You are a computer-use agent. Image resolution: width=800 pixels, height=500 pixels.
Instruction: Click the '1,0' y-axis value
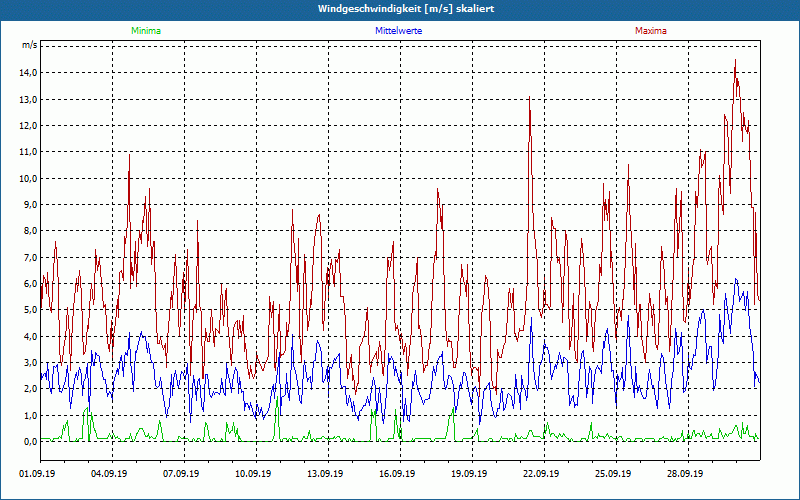31,416
